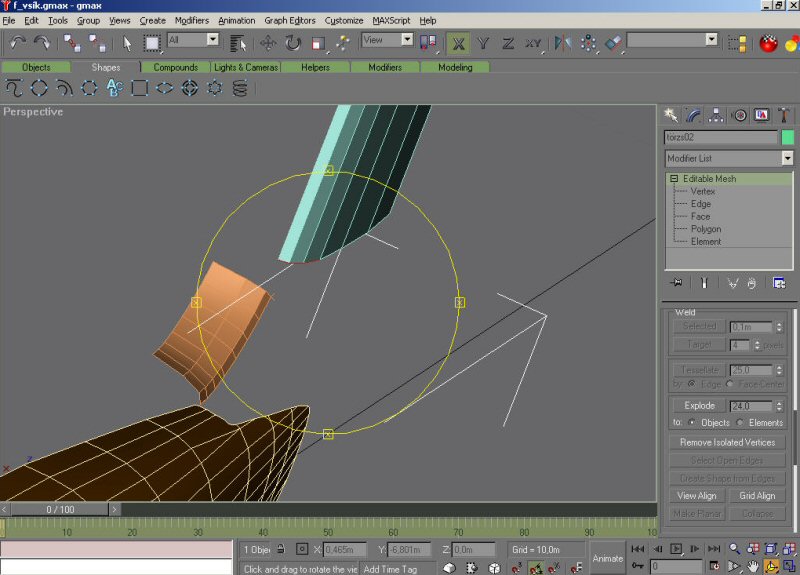Select the Elements radio button for Explode
800x575 pixels.
742,422
